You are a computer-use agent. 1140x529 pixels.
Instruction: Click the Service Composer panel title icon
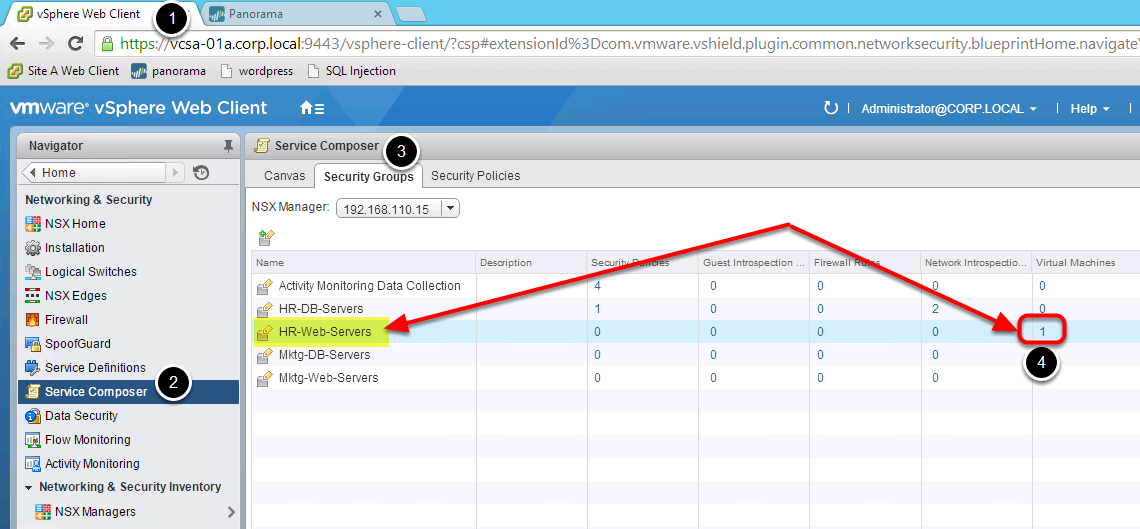point(261,146)
